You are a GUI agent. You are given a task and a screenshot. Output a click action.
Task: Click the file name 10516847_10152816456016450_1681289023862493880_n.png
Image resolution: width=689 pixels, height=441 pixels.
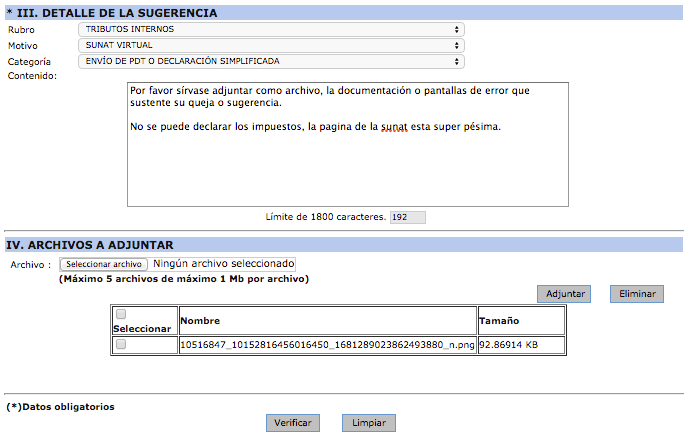(x=327, y=345)
